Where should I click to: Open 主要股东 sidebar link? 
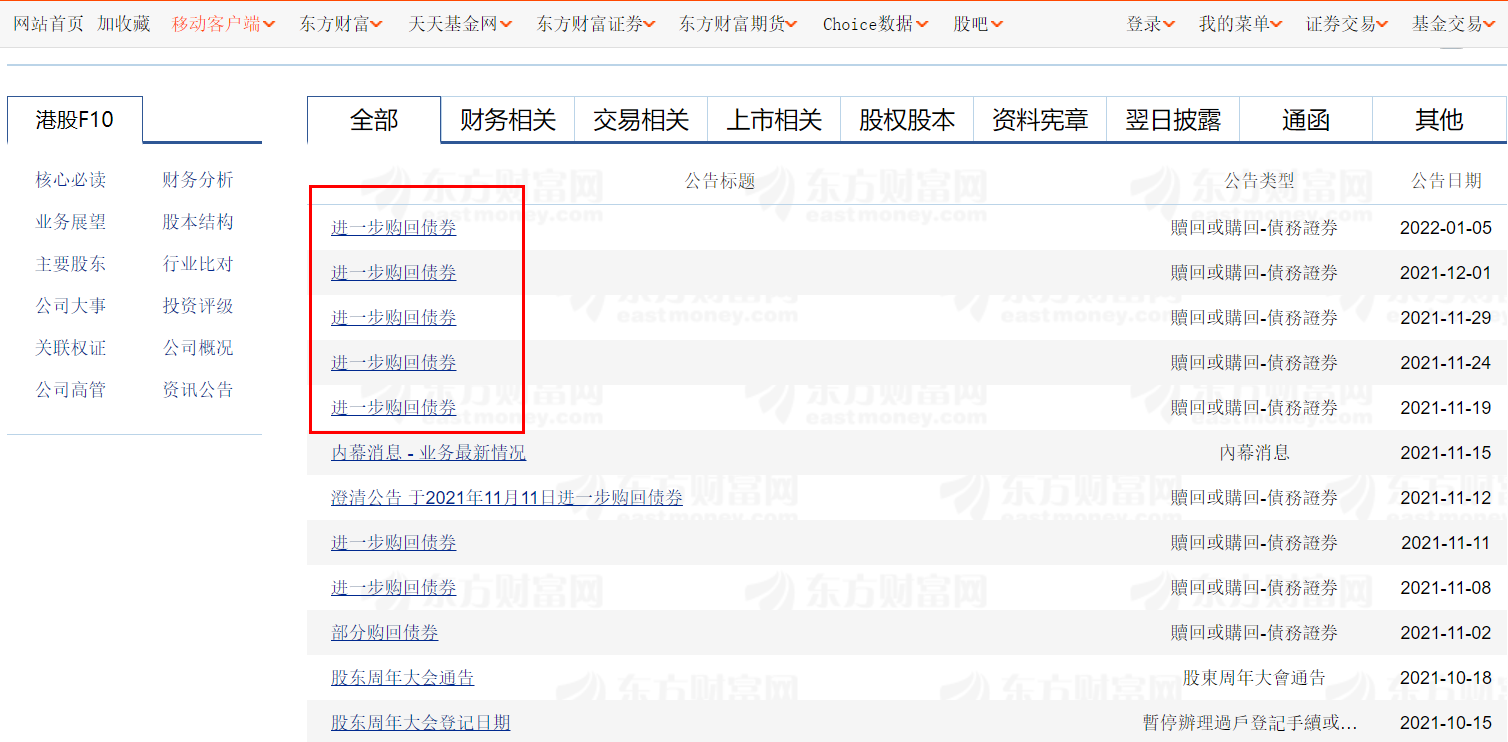coord(71,264)
